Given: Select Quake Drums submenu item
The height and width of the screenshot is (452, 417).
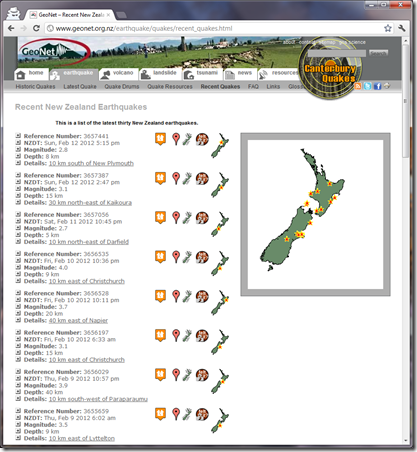Looking at the screenshot, I should (122, 86).
